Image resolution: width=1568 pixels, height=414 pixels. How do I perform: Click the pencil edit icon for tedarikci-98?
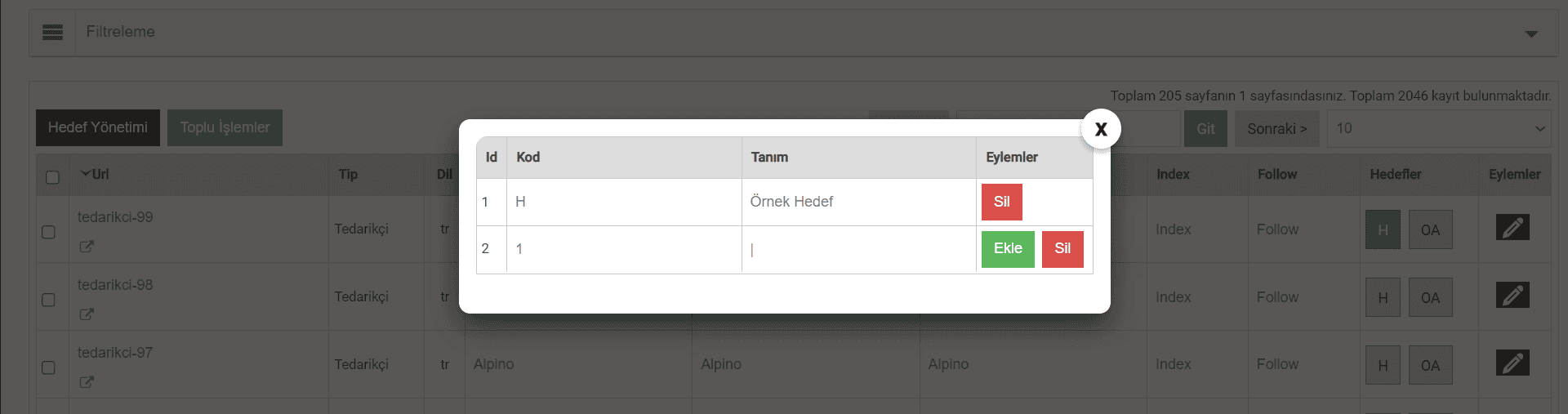(1512, 296)
